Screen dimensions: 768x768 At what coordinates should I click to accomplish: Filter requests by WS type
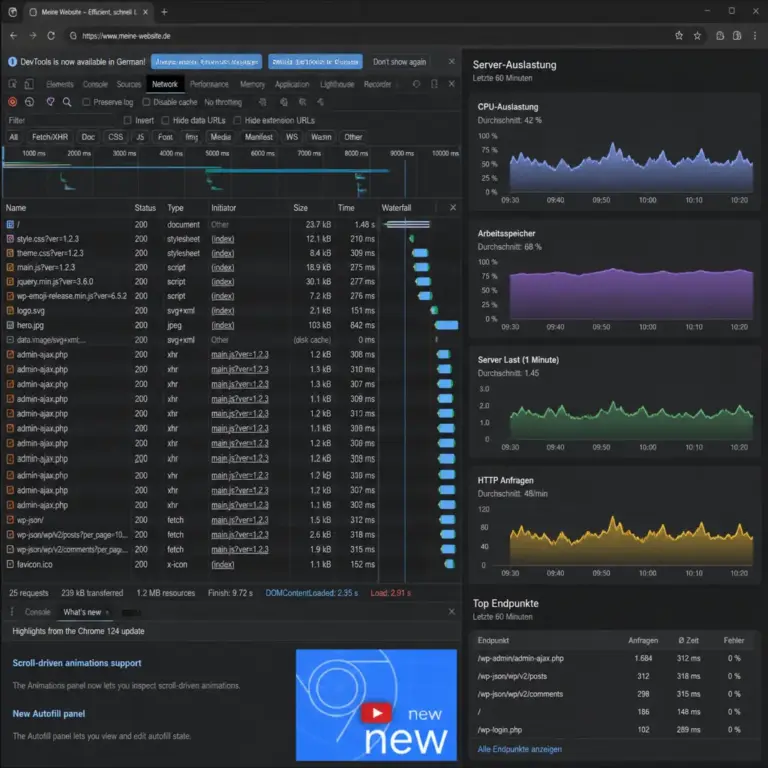coord(292,137)
